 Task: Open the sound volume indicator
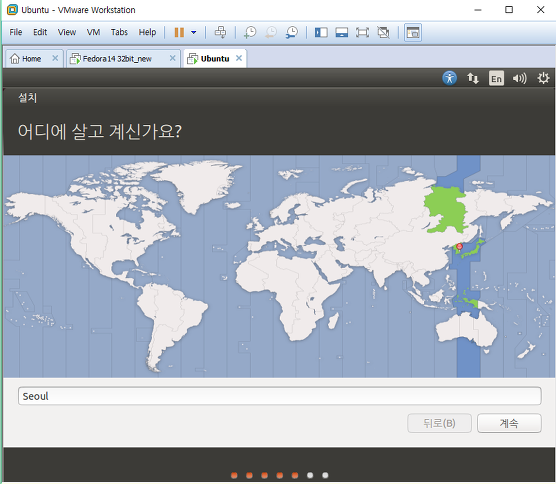519,78
